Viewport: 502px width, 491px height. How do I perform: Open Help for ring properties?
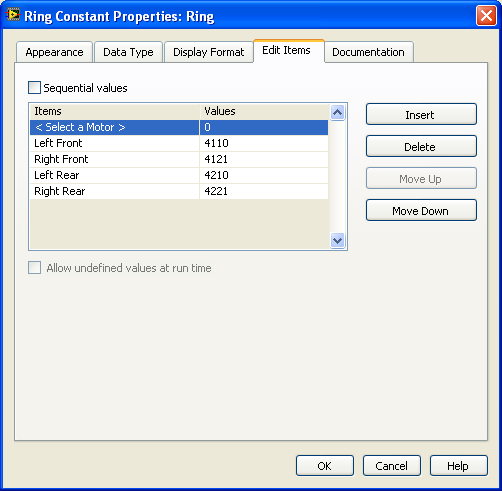[459, 466]
